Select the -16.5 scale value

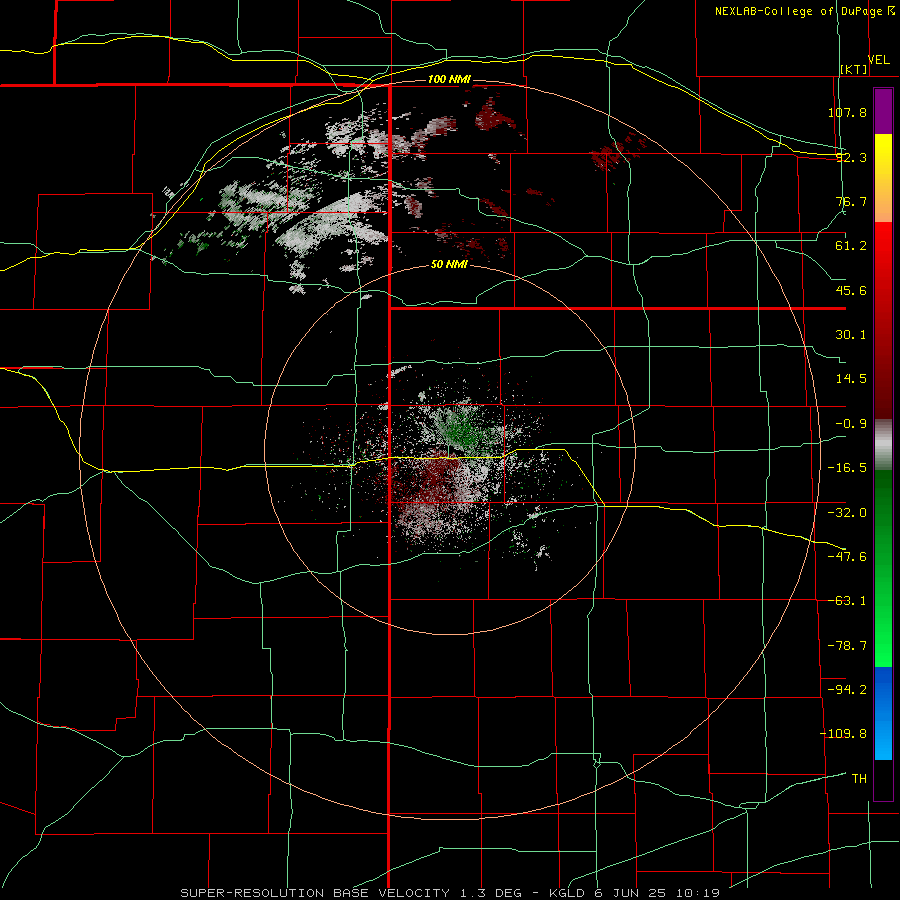click(847, 468)
